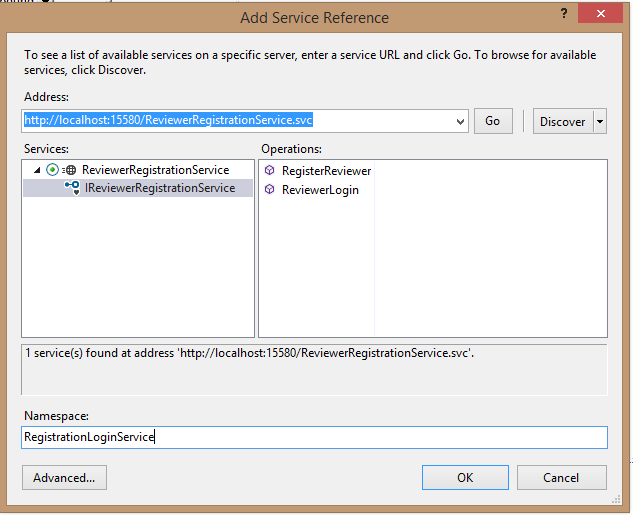Click the resize grip in the dialog corner
Image resolution: width=633 pixels, height=515 pixels.
point(616,499)
